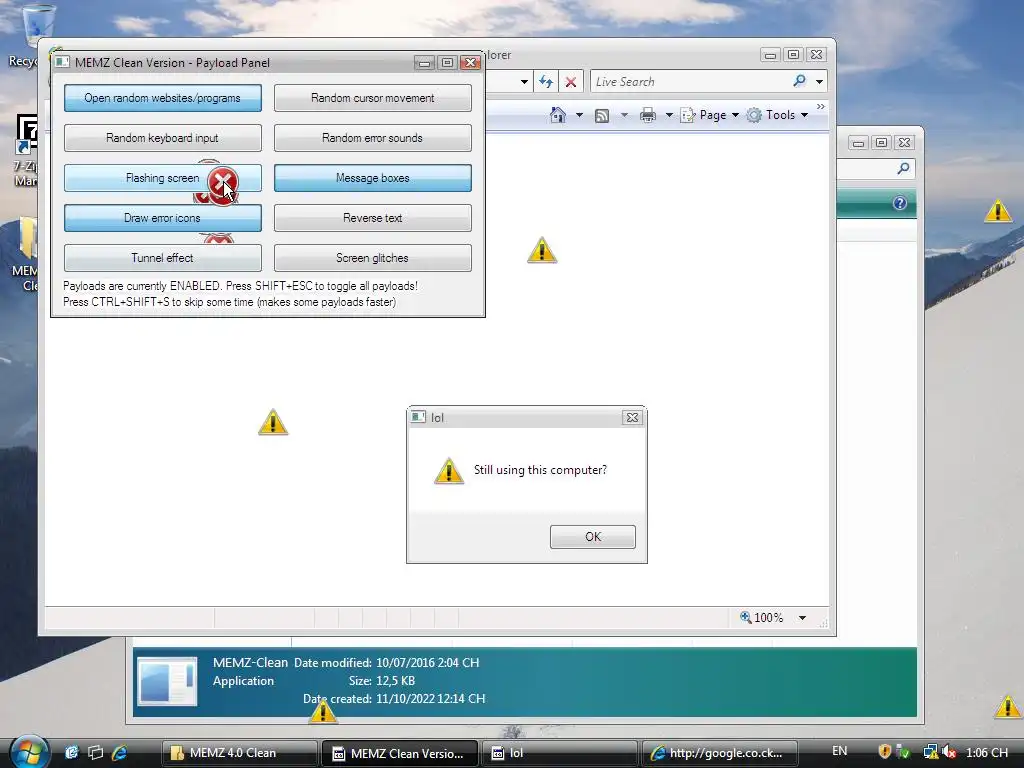Open the zoom level dropdown arrow
Viewport: 1024px width, 768px height.
803,618
